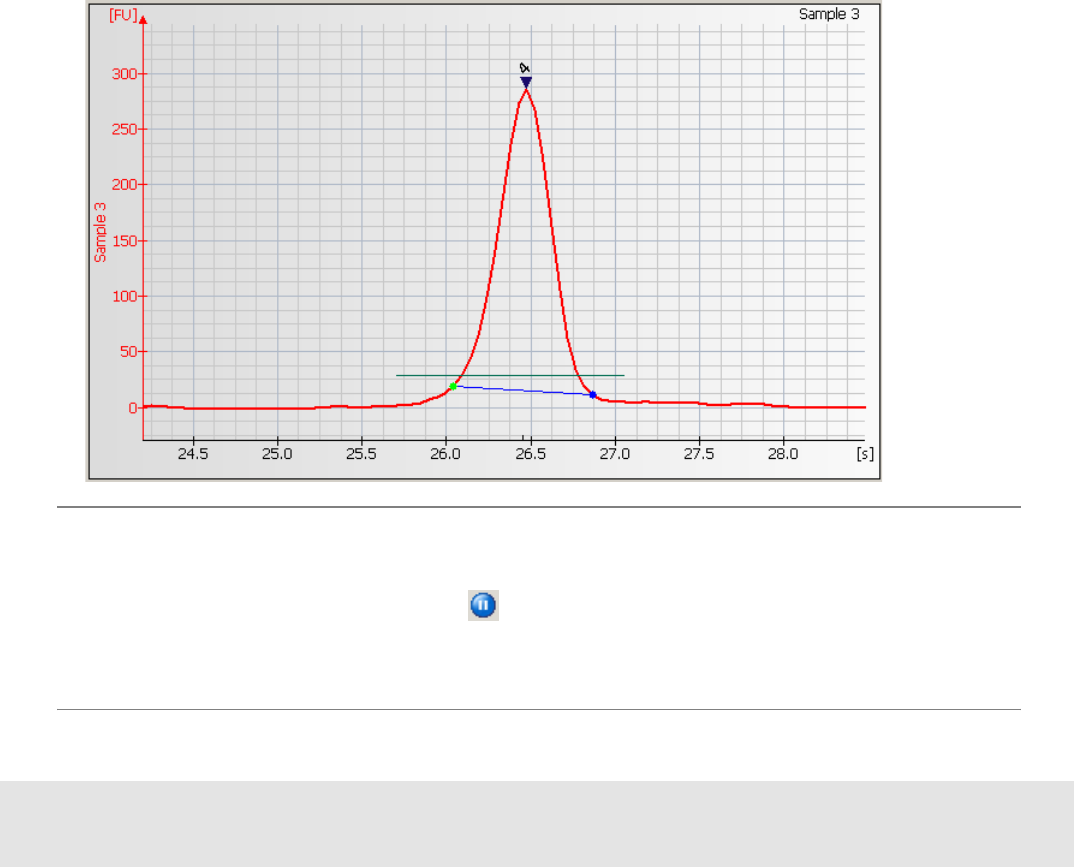This screenshot has height=867, width=1074.
Task: Click the blue peak baseline line
Action: [523, 390]
